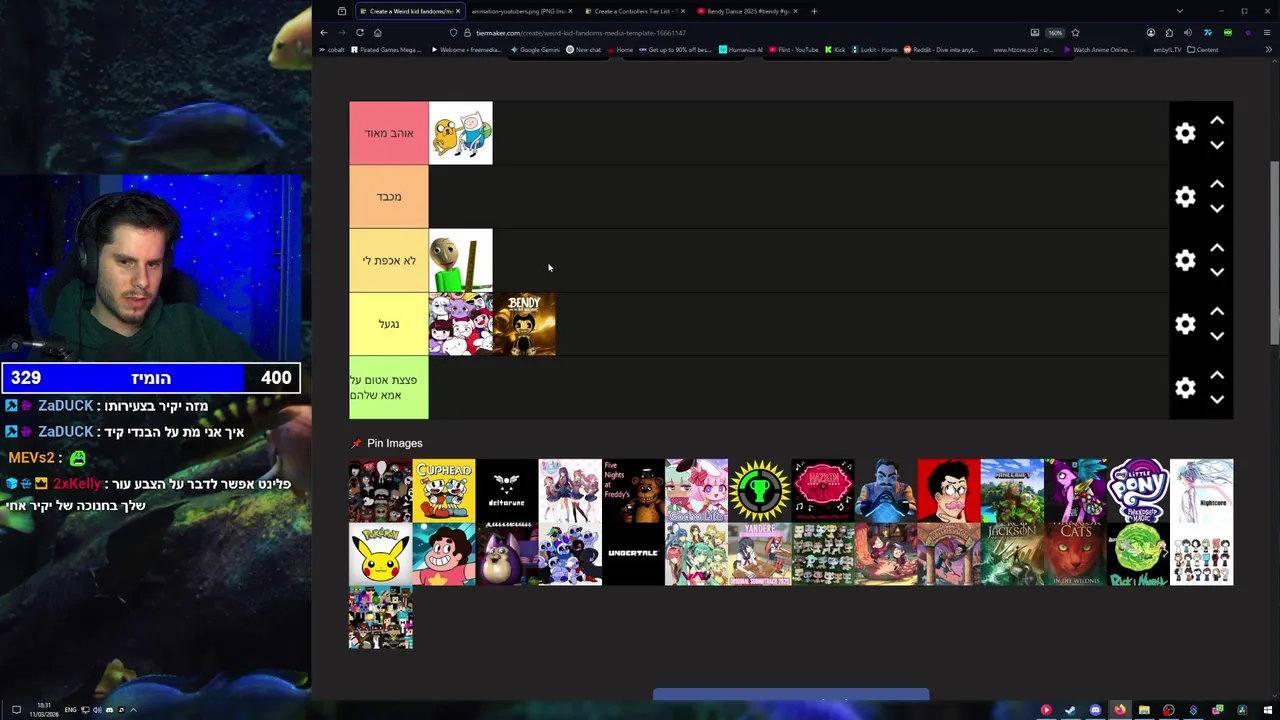The height and width of the screenshot is (720, 1280).
Task: Switch to Bendy Dance 2025 tab
Action: 745,11
